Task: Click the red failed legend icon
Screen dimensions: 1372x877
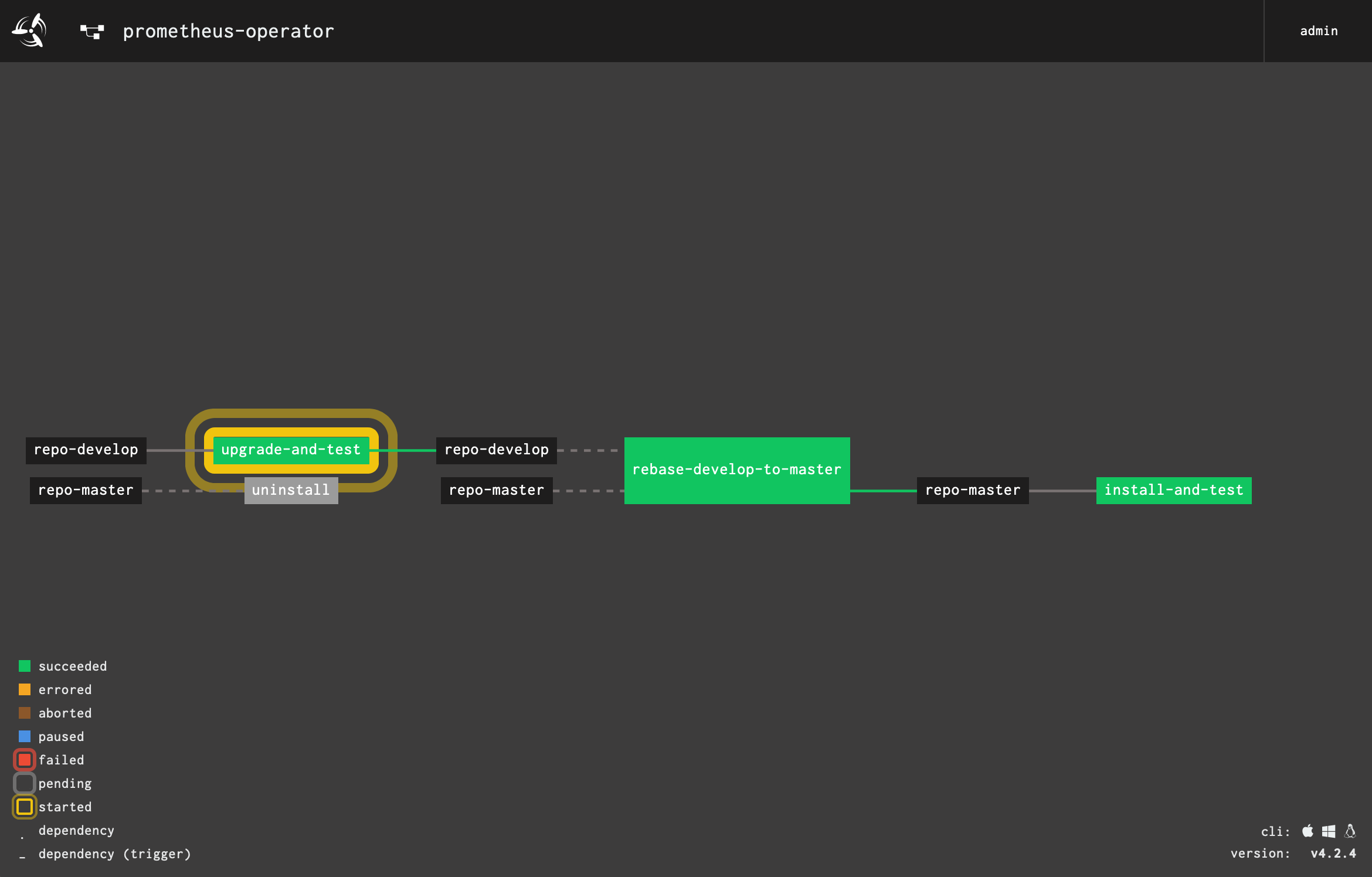Action: click(25, 760)
